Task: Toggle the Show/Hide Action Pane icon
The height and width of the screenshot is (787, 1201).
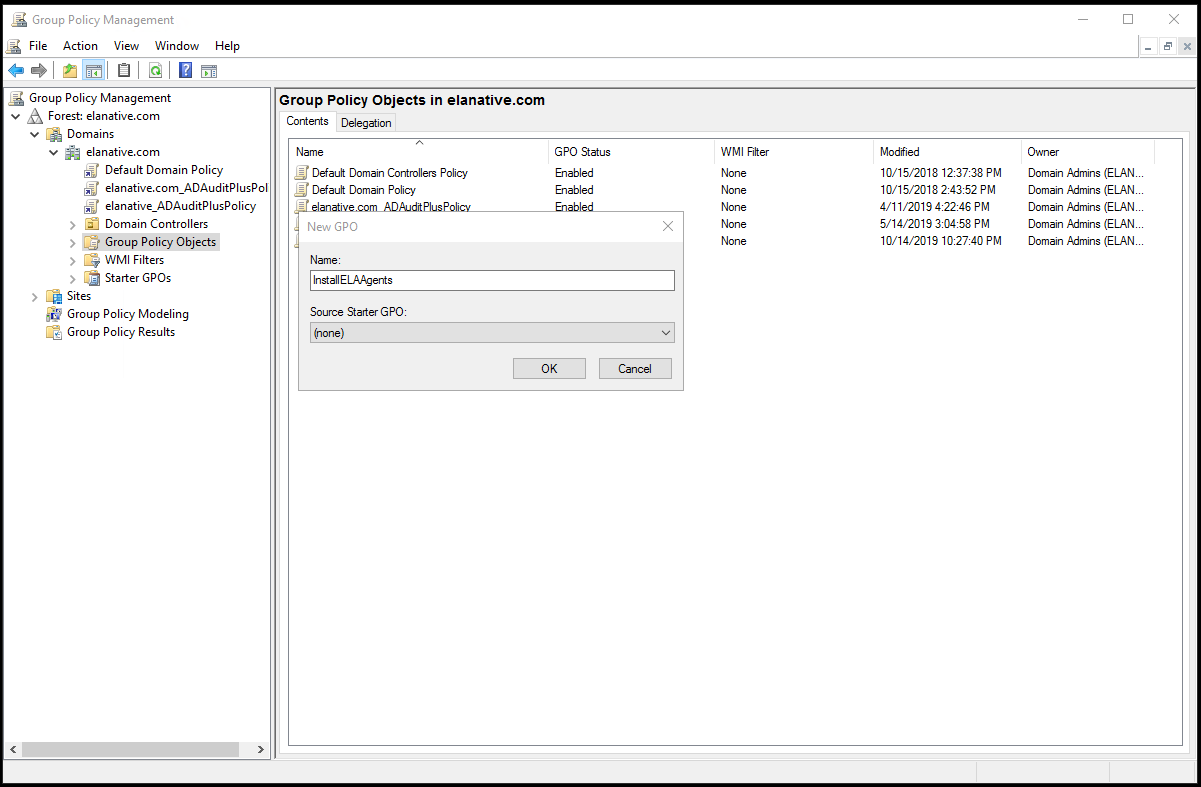Action: click(209, 70)
